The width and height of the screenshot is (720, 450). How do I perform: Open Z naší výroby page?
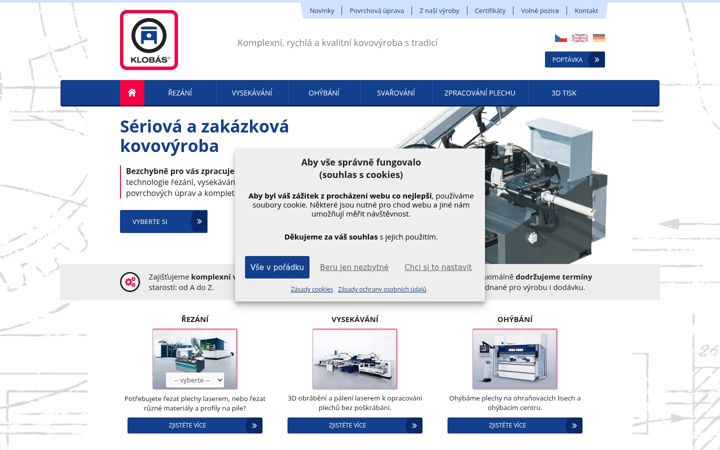[439, 11]
